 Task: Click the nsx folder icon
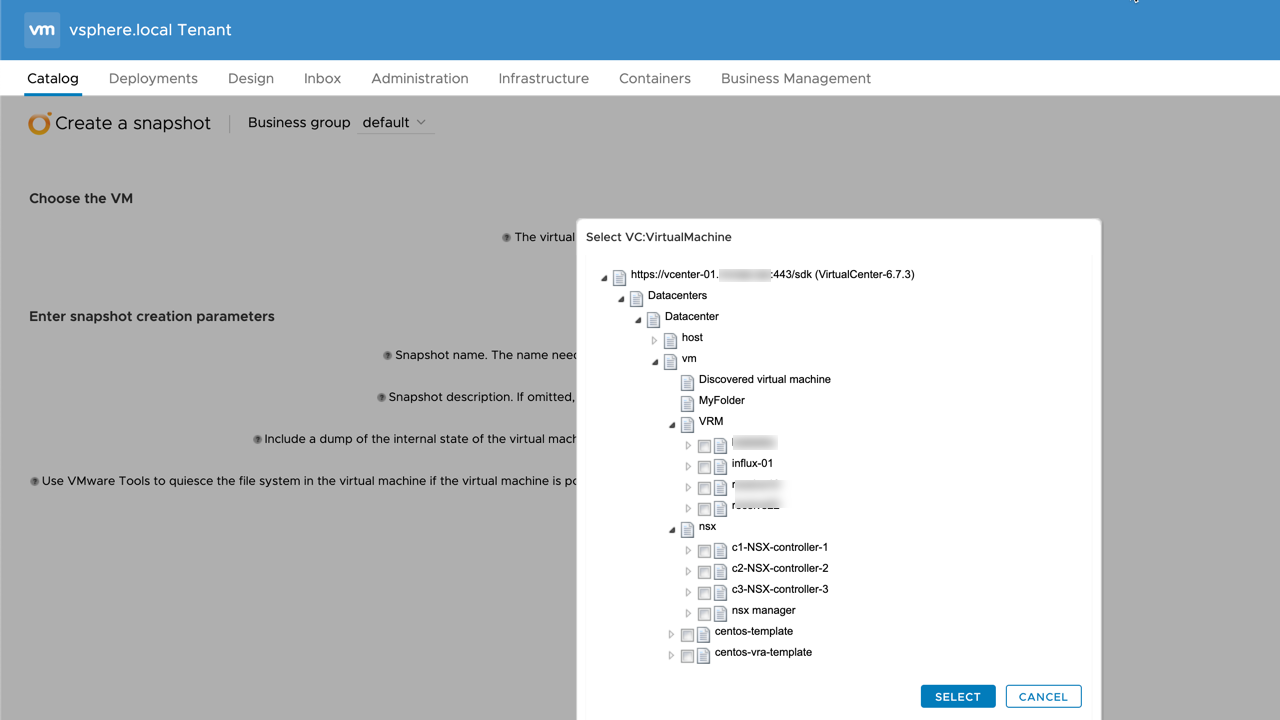pos(687,529)
